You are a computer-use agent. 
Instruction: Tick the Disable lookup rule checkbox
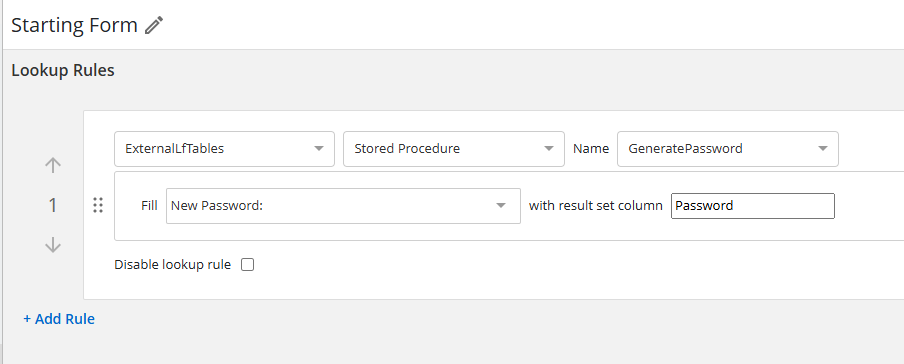[x=247, y=265]
